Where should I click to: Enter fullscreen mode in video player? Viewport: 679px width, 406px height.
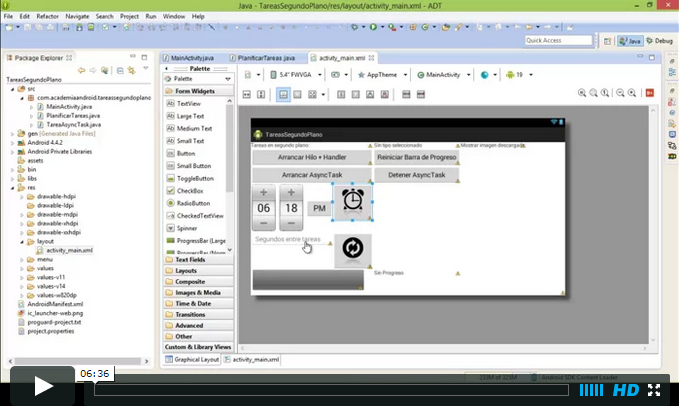point(654,390)
